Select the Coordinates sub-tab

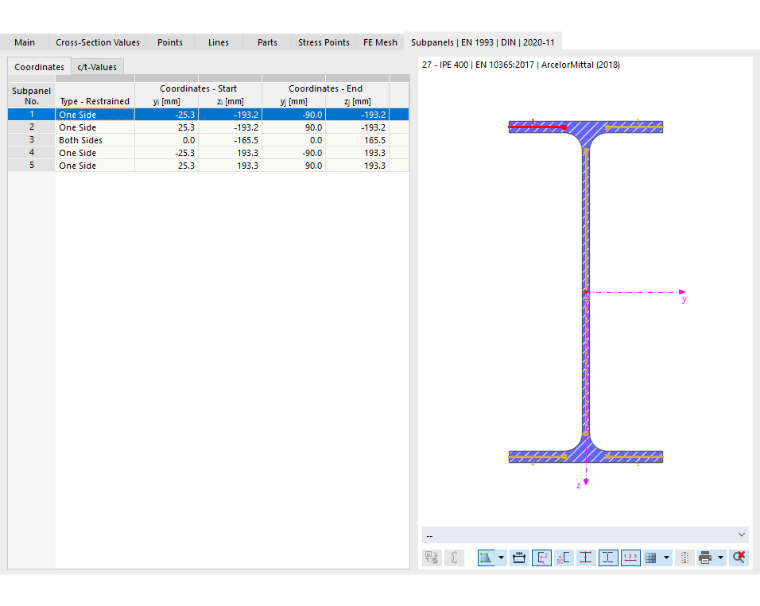(39, 67)
